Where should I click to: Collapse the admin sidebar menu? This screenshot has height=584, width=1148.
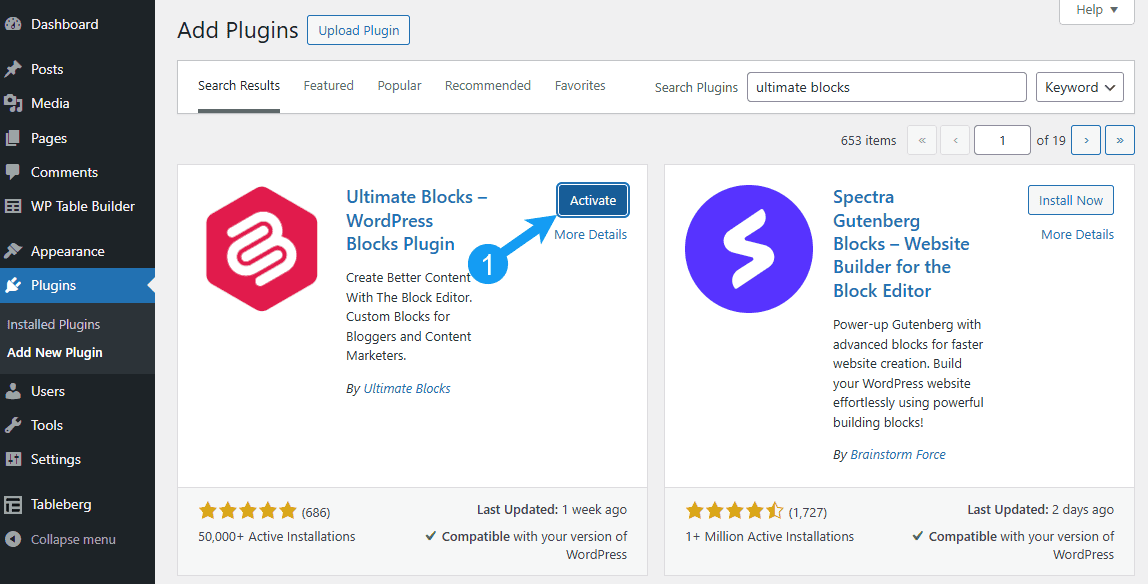click(x=73, y=539)
